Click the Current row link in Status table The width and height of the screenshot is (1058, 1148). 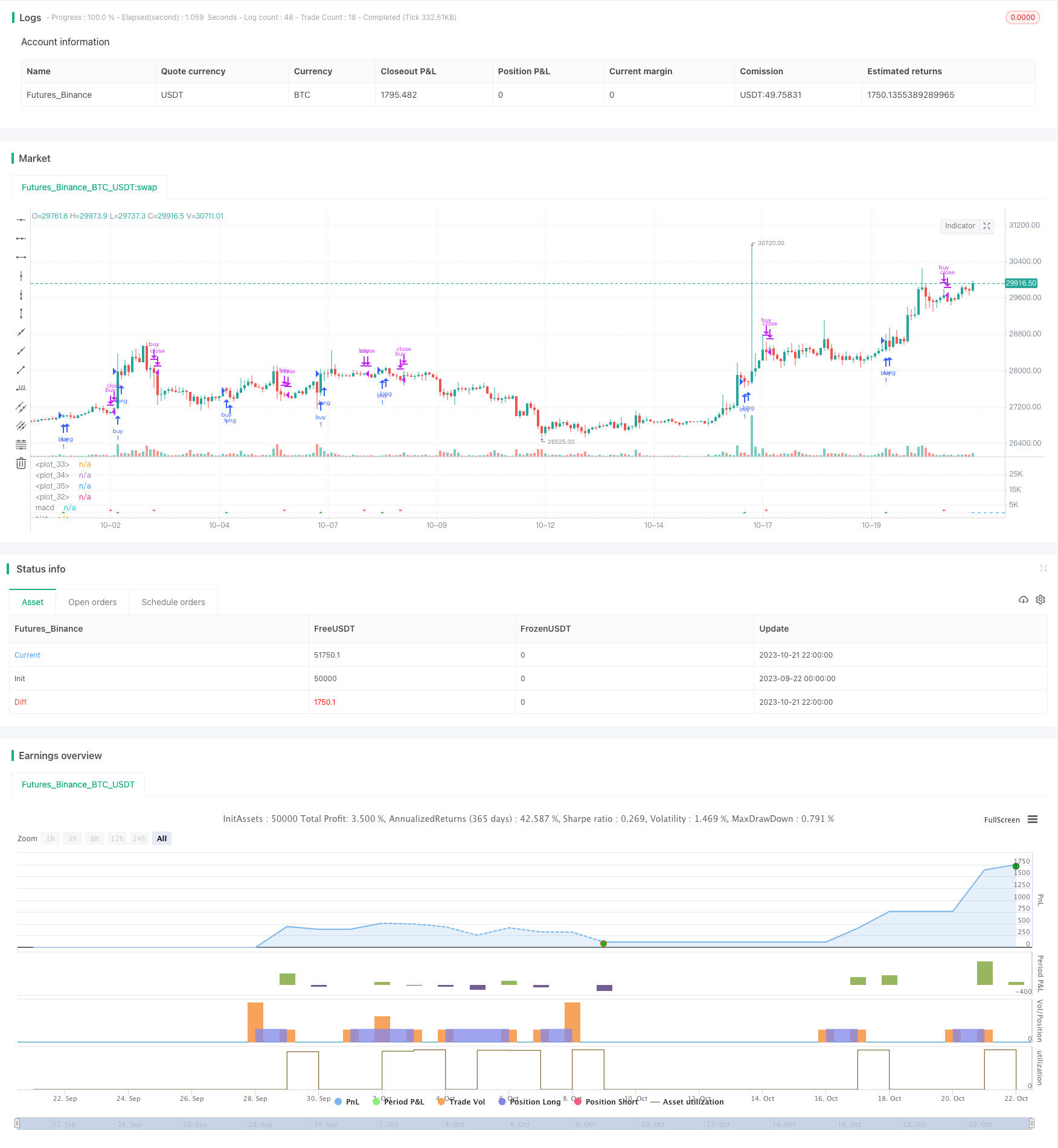27,655
